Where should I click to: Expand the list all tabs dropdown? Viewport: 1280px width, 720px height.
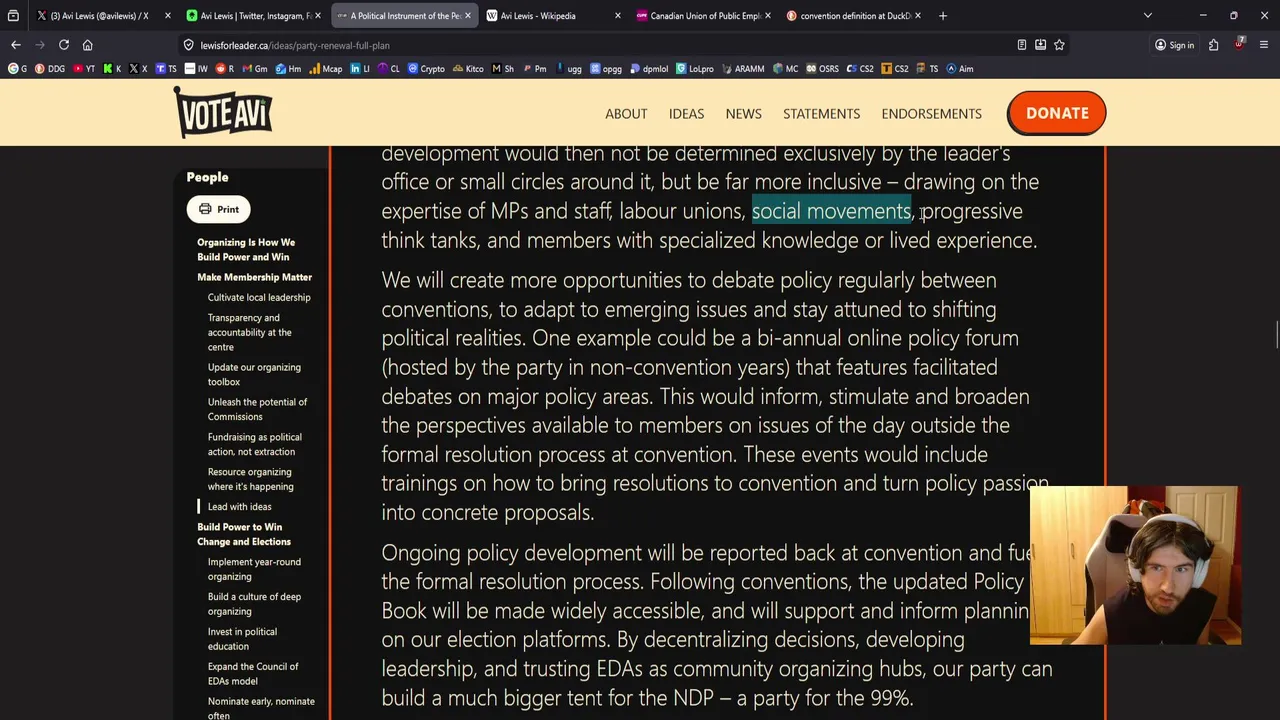coord(1147,15)
